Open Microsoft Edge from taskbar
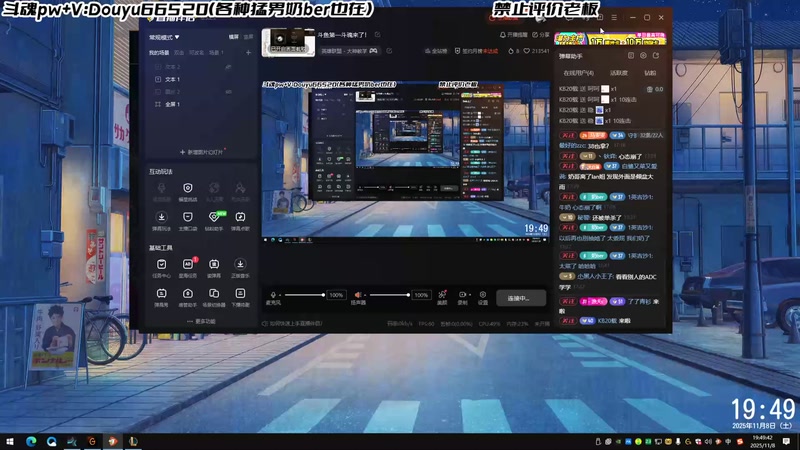The image size is (800, 450). pyautogui.click(x=31, y=441)
